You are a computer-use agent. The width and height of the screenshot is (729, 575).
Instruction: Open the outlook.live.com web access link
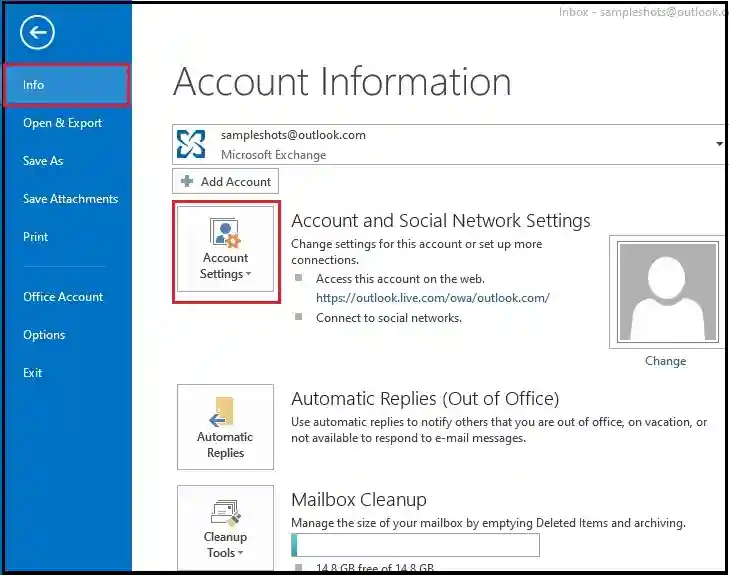click(x=433, y=298)
